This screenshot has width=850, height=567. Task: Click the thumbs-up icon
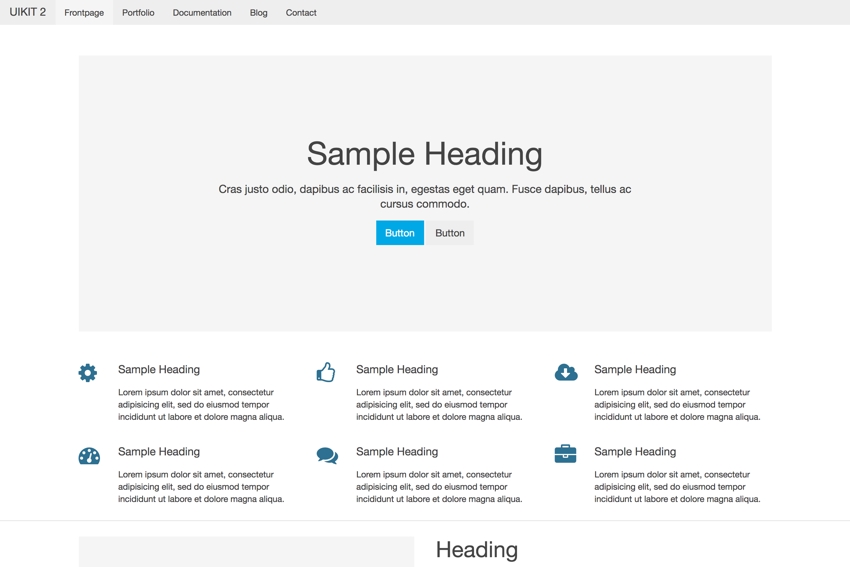pos(326,372)
